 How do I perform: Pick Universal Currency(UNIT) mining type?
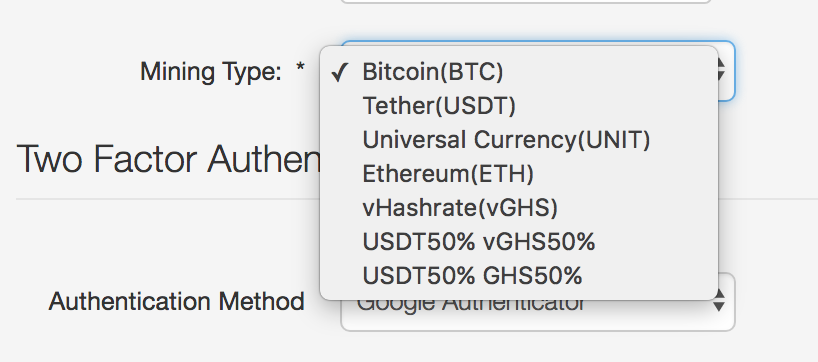pos(519,140)
